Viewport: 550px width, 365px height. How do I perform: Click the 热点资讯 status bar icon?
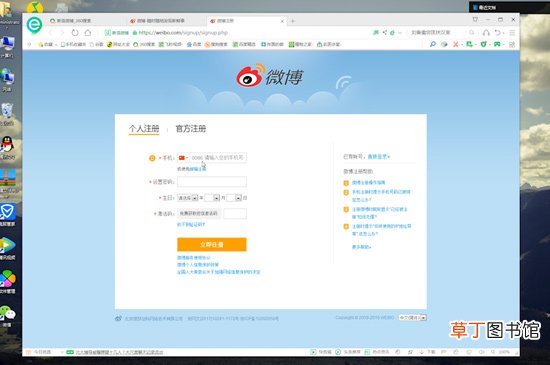point(377,352)
